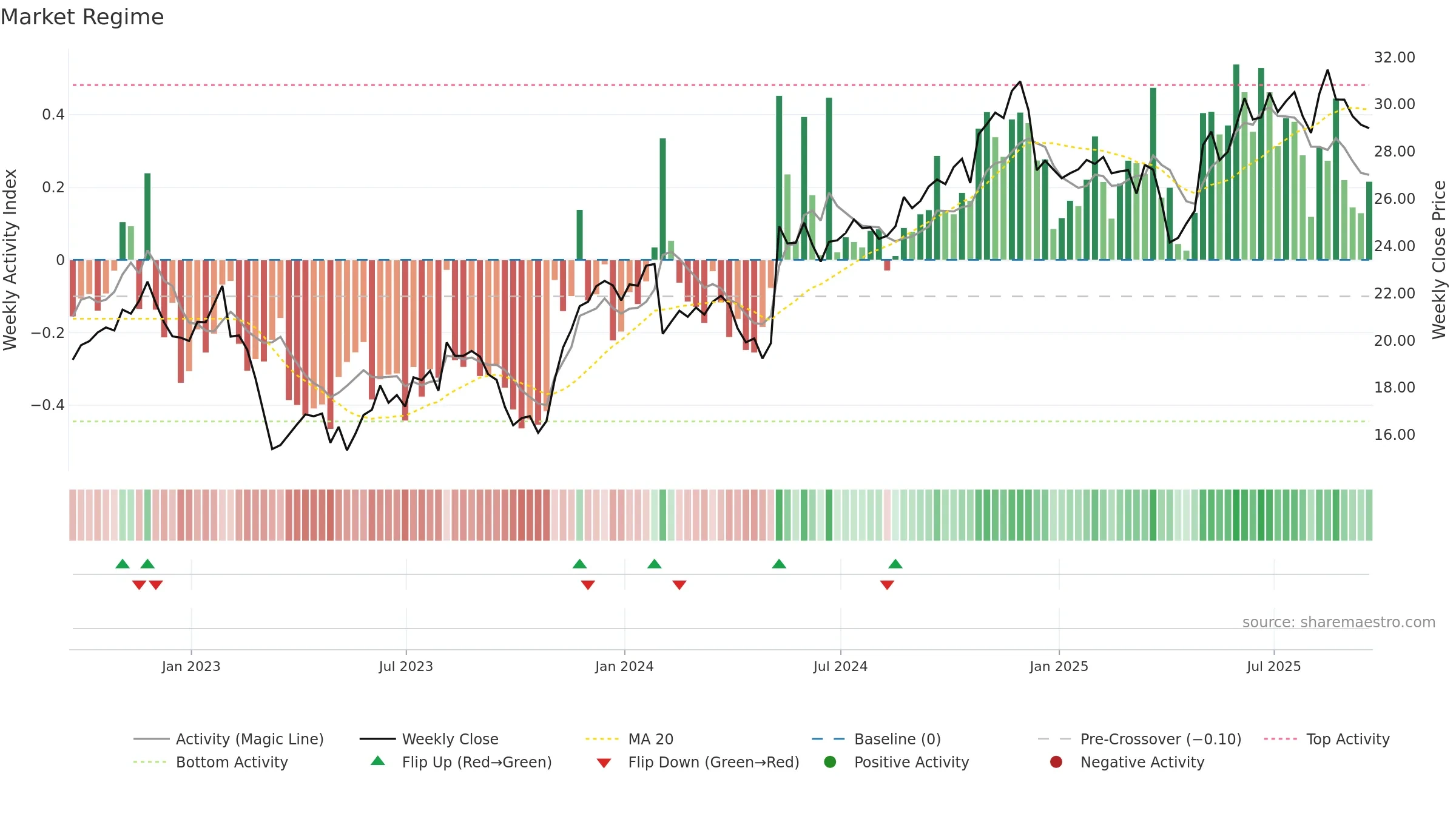
Task: Click the last flip-down marker after Jul 2024
Action: [x=887, y=585]
